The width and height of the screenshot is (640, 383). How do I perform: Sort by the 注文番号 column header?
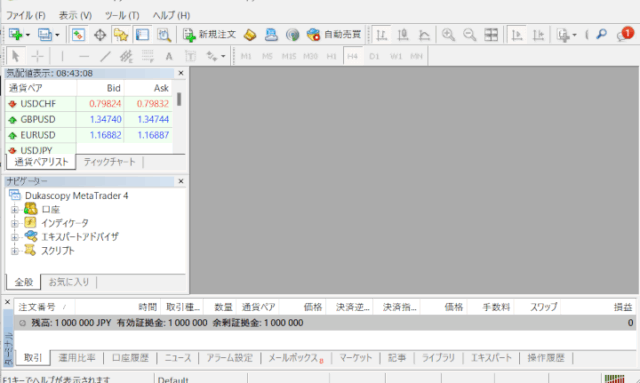click(44, 307)
